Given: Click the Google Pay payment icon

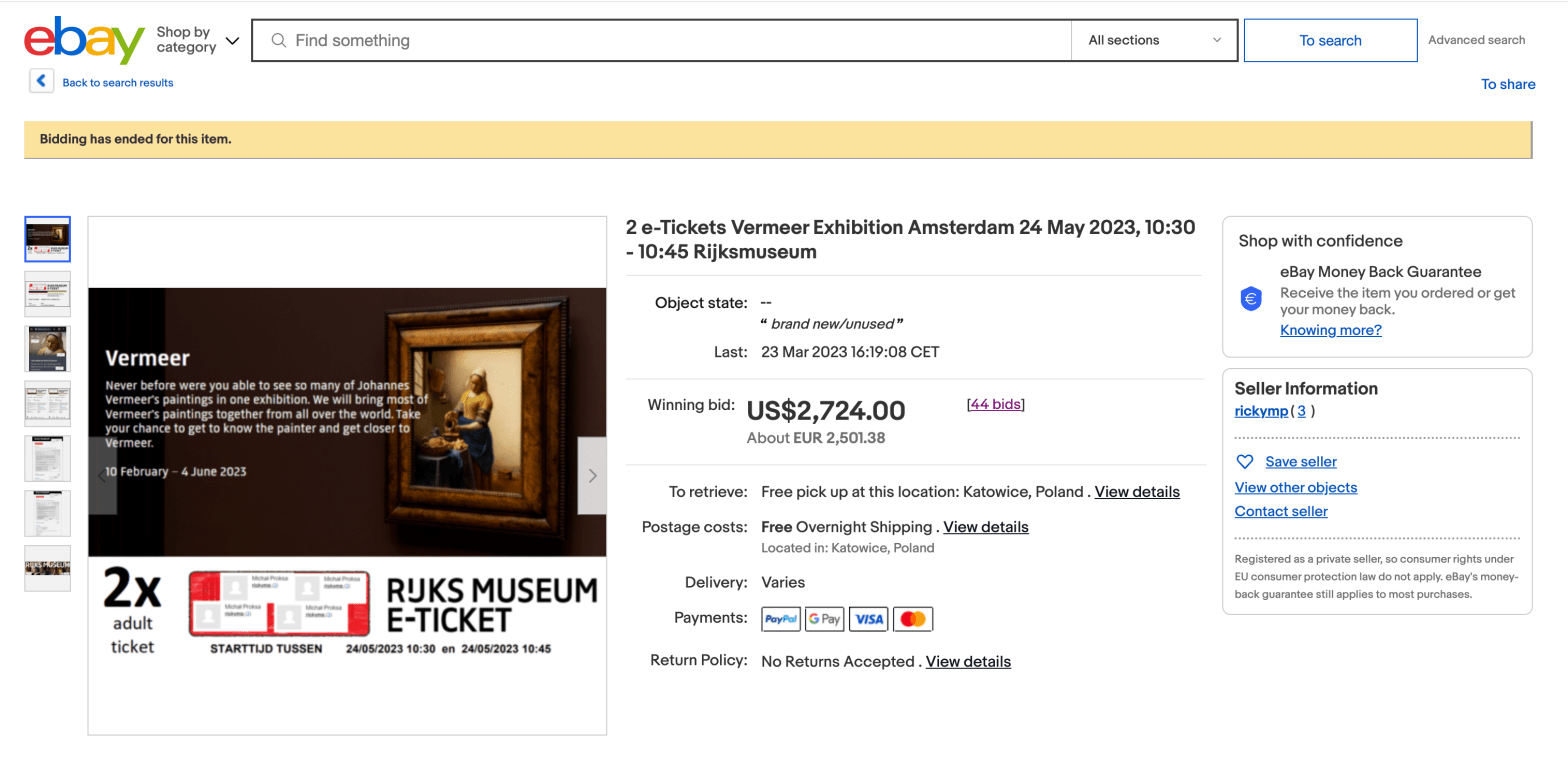Looking at the screenshot, I should point(824,619).
